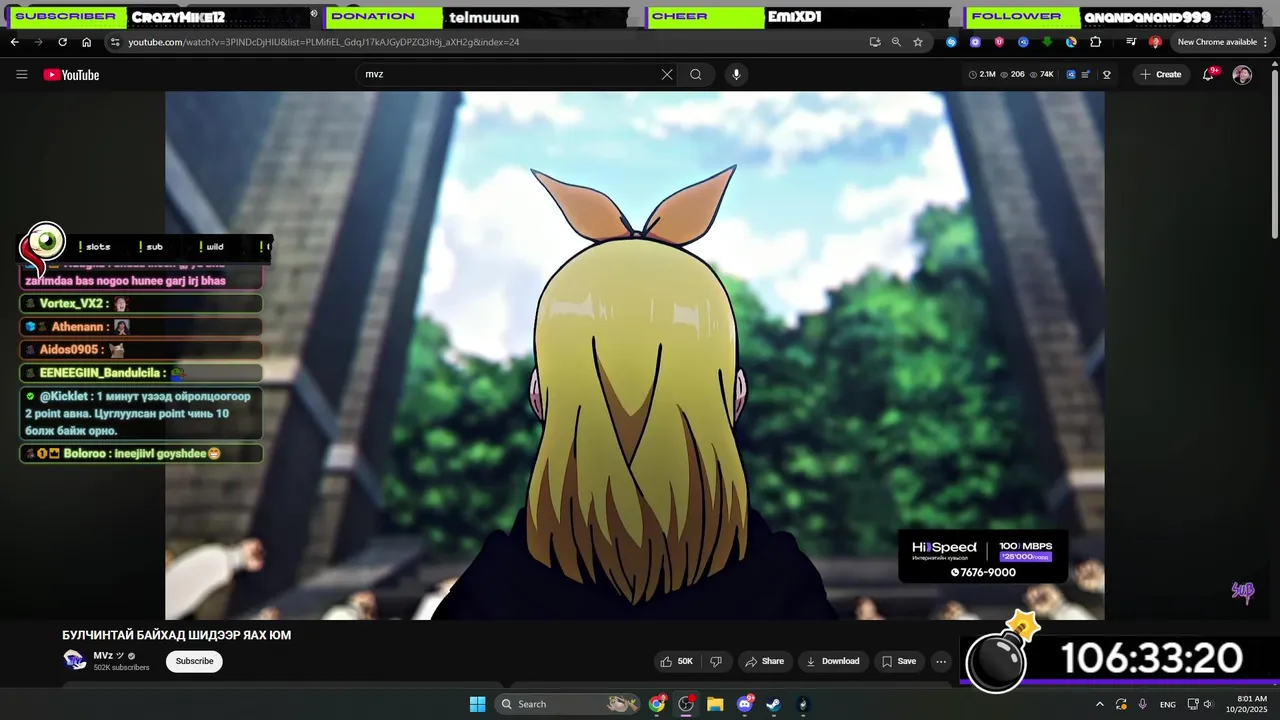Click the taskbar Search box
Image resolution: width=1280 pixels, height=720 pixels.
pos(569,704)
